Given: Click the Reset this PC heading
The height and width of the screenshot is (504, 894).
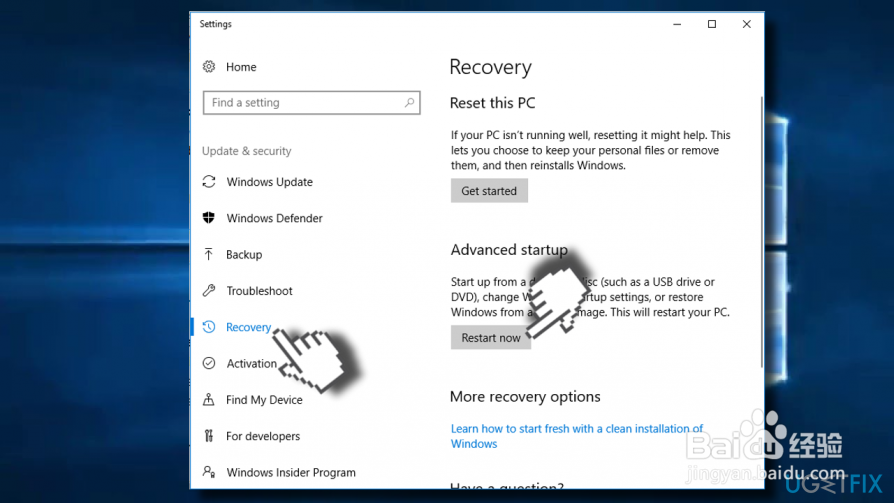Looking at the screenshot, I should pos(493,103).
